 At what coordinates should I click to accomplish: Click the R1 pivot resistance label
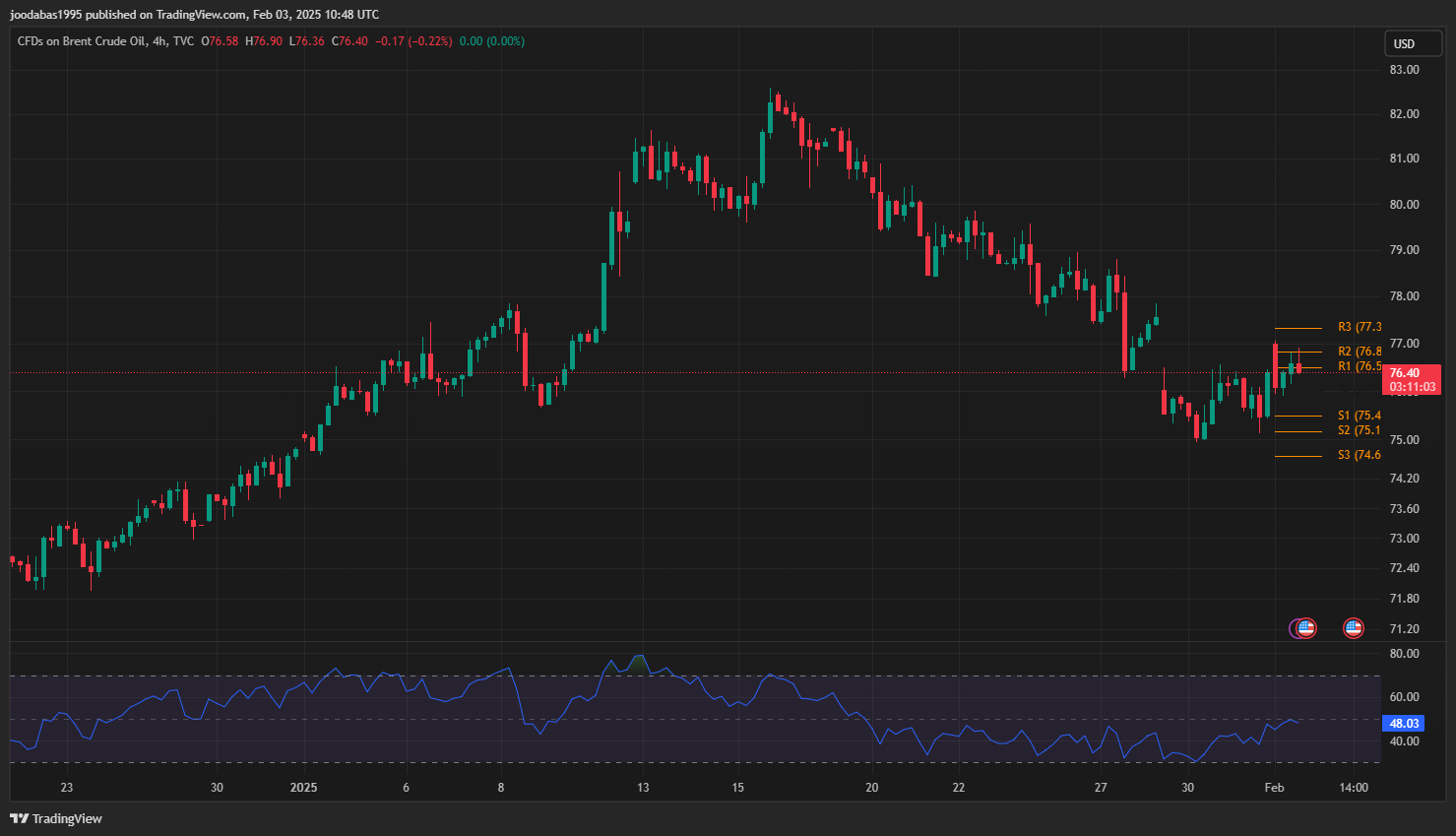coord(1360,366)
